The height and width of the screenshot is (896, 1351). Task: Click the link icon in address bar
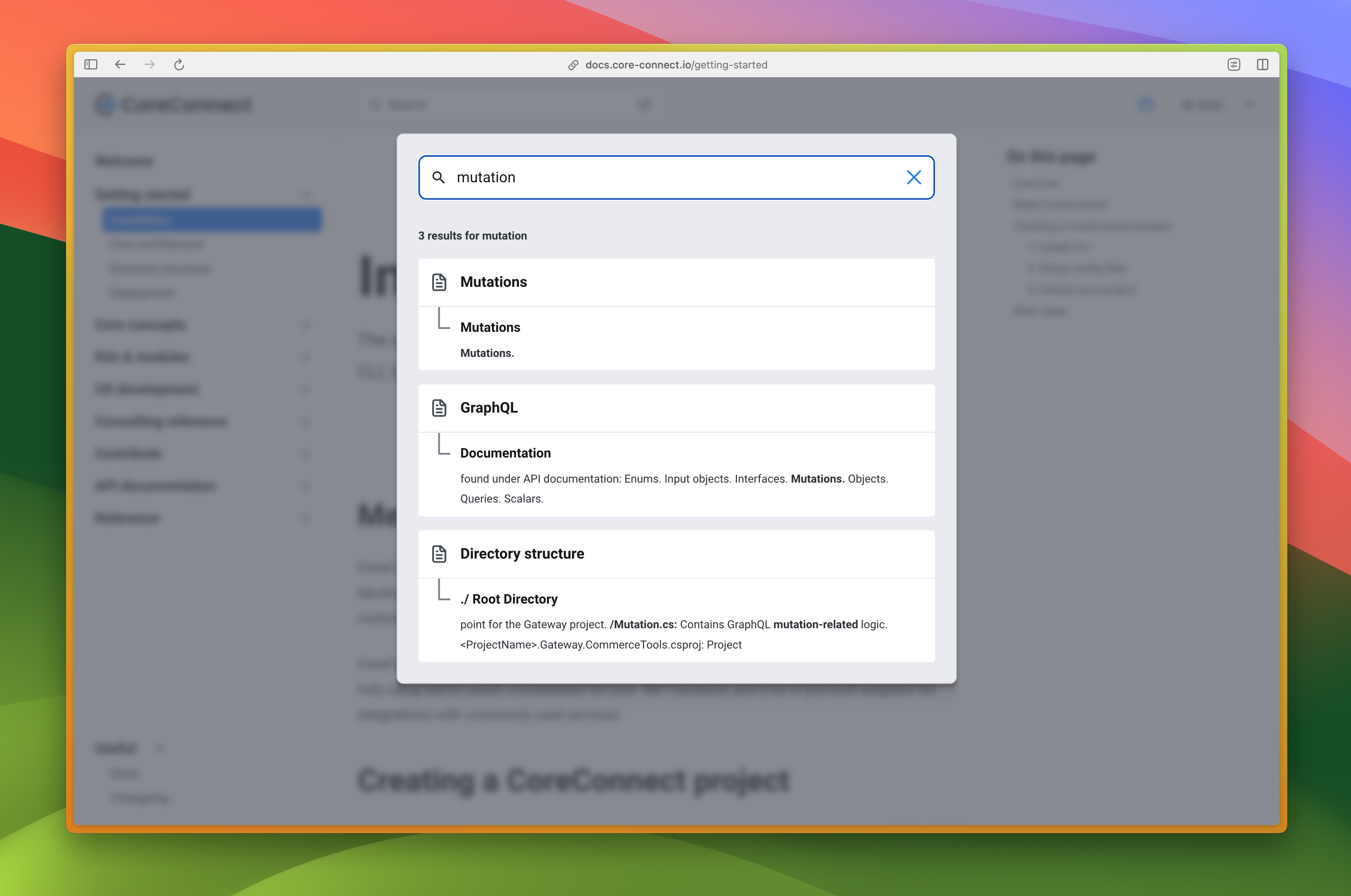pyautogui.click(x=573, y=65)
